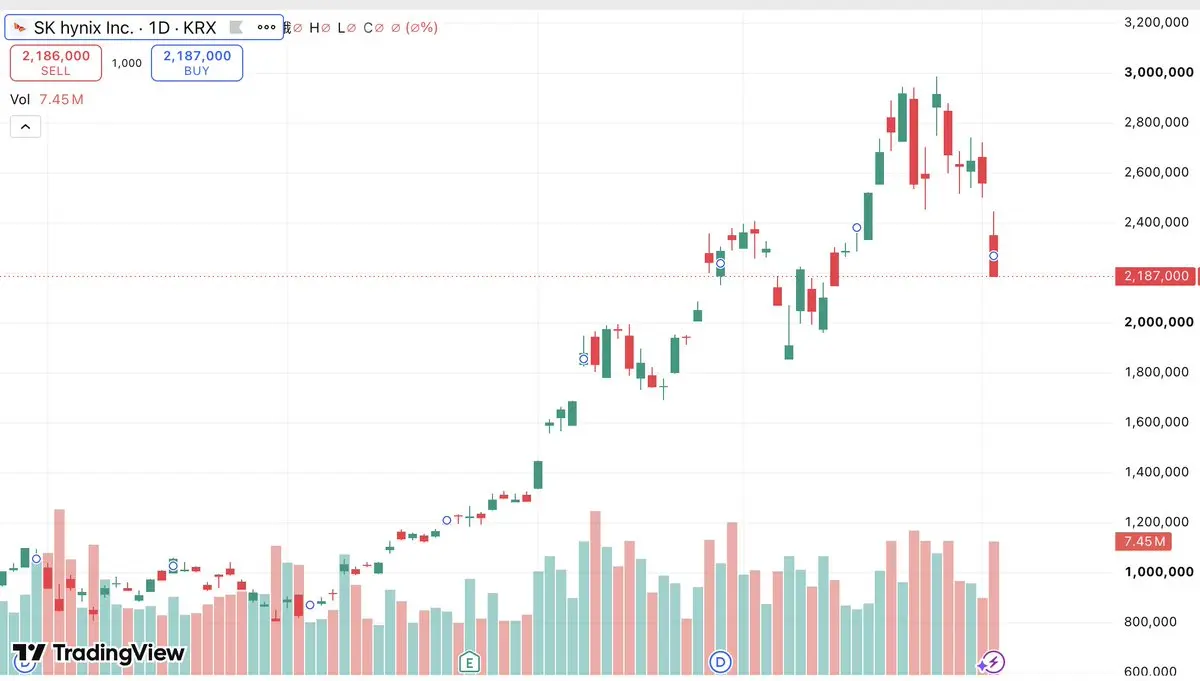Click the 2,000,000 price axis label

point(1158,322)
